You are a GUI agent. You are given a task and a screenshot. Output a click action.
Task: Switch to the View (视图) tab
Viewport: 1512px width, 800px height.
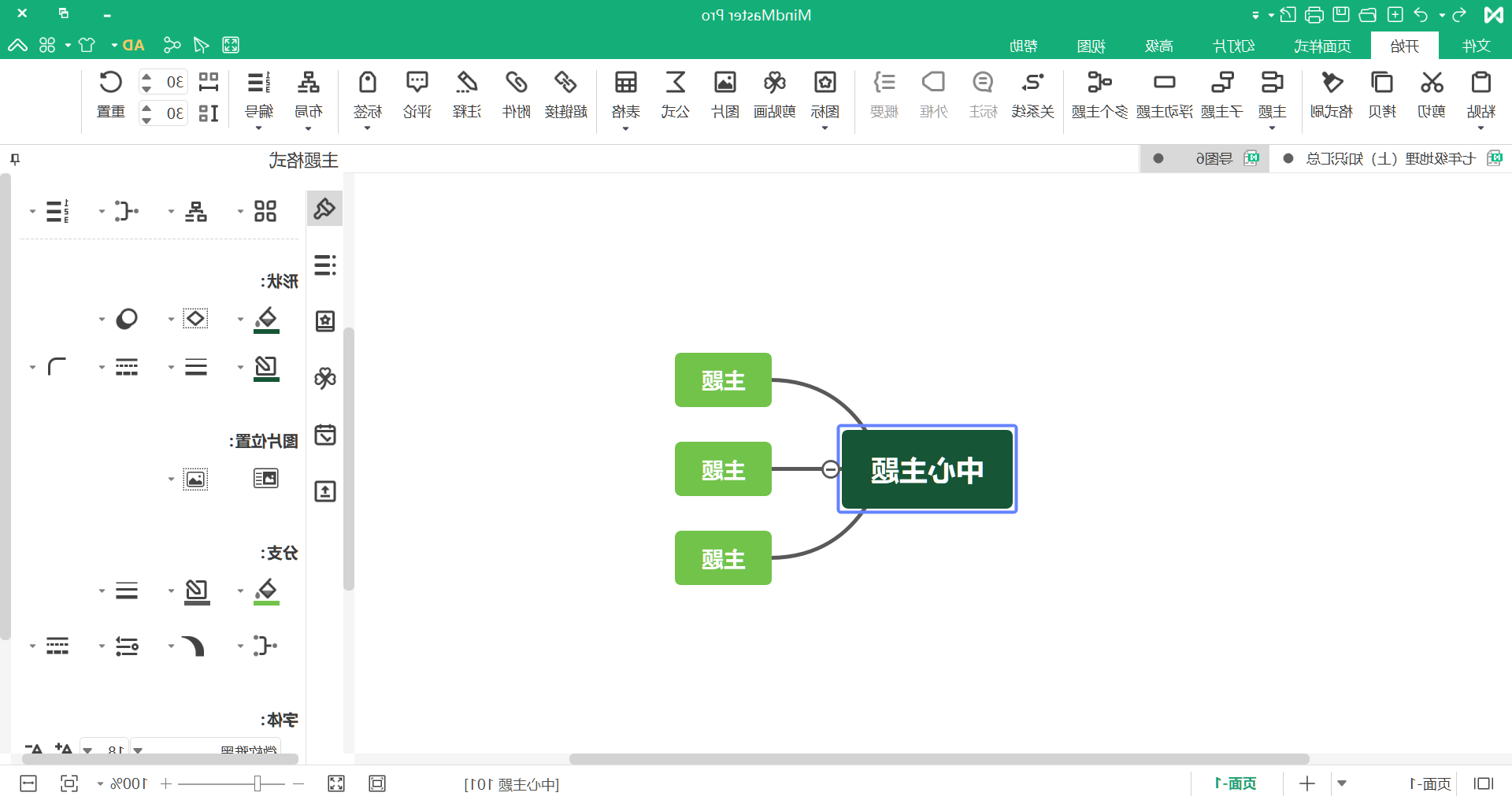point(1091,46)
